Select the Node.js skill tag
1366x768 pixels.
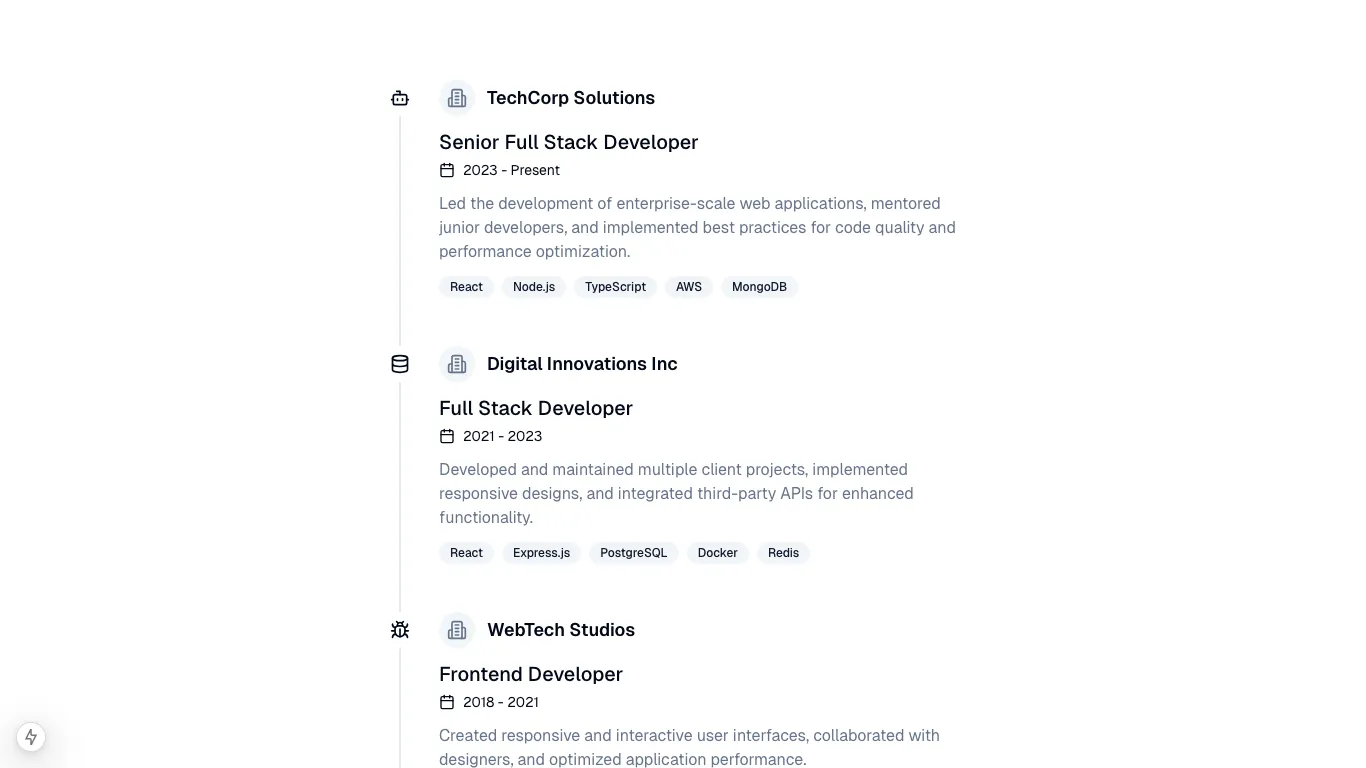pyautogui.click(x=534, y=287)
